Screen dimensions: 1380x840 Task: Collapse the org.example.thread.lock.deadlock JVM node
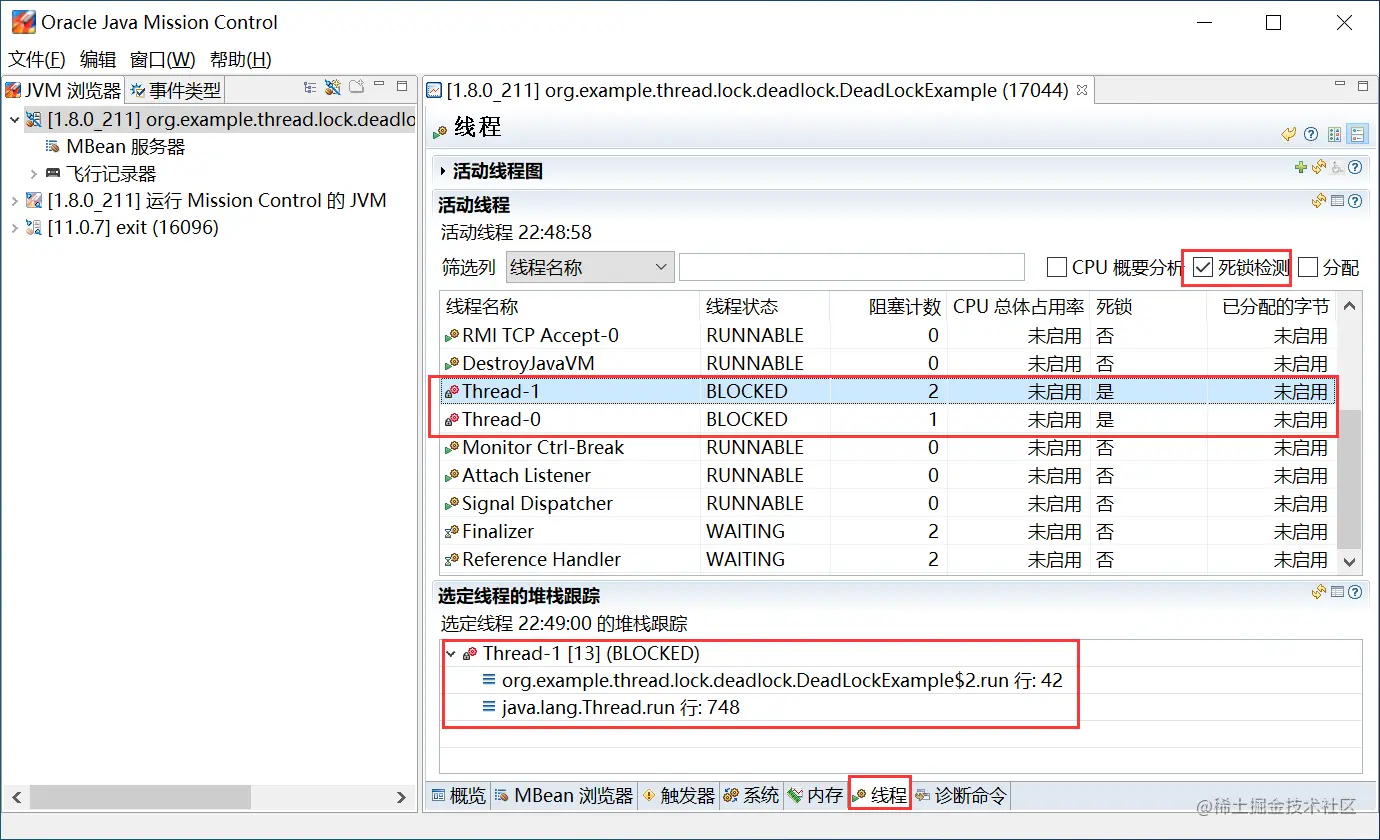pyautogui.click(x=14, y=120)
